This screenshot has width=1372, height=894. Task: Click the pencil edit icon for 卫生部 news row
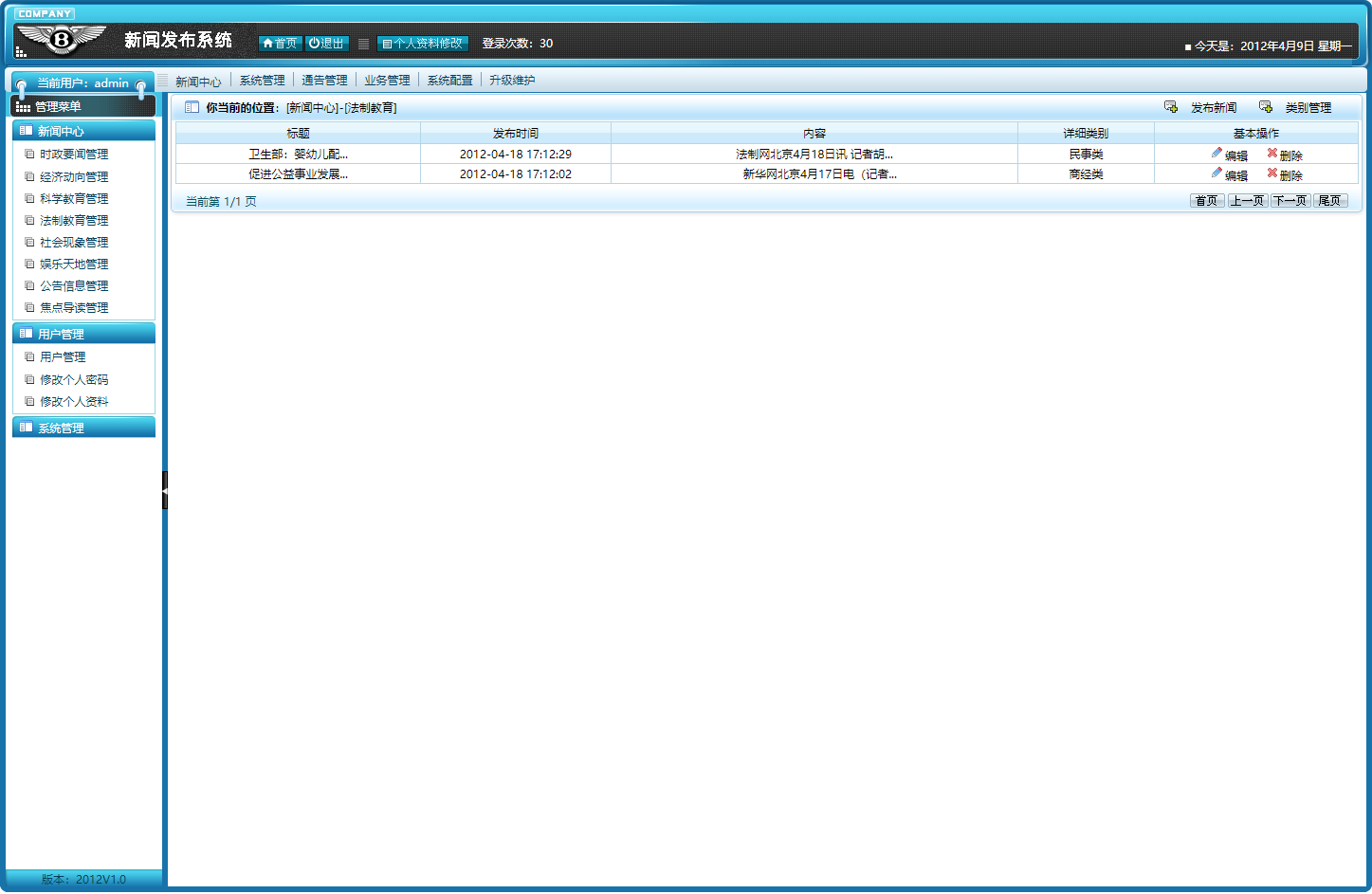(1217, 153)
